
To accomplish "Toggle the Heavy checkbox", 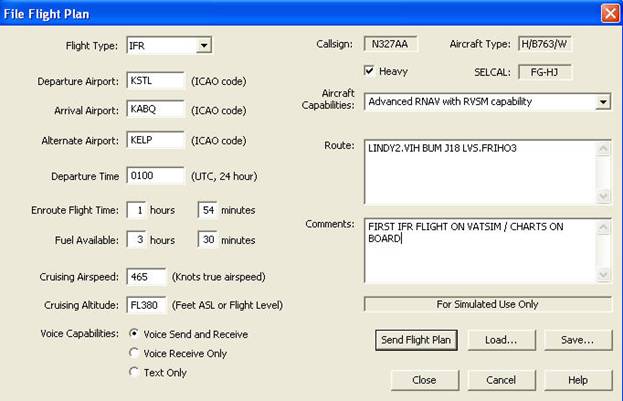I will click(370, 71).
